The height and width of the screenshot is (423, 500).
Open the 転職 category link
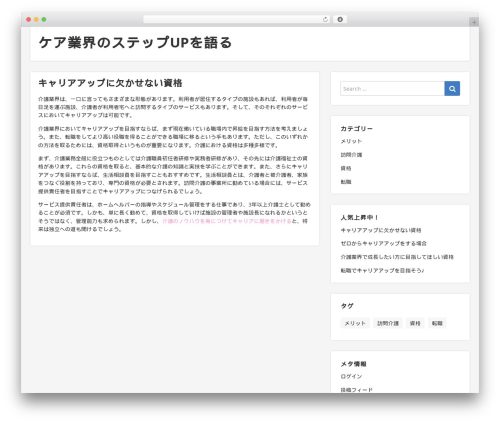point(346,182)
